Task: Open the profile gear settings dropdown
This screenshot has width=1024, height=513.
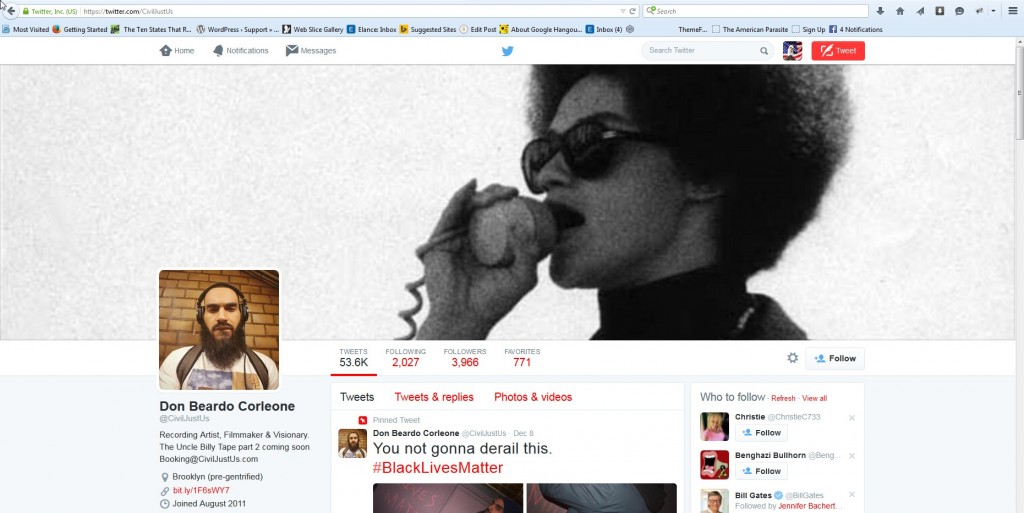Action: pyautogui.click(x=793, y=358)
